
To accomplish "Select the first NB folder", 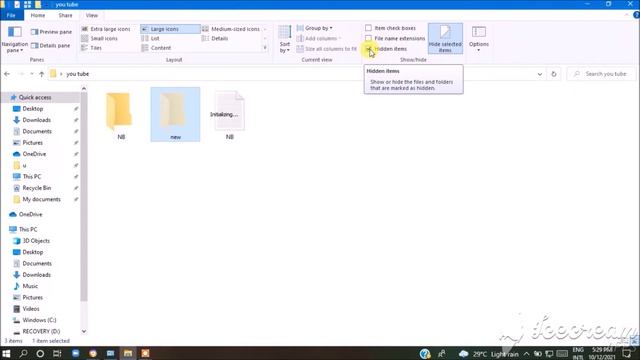I will point(121,116).
